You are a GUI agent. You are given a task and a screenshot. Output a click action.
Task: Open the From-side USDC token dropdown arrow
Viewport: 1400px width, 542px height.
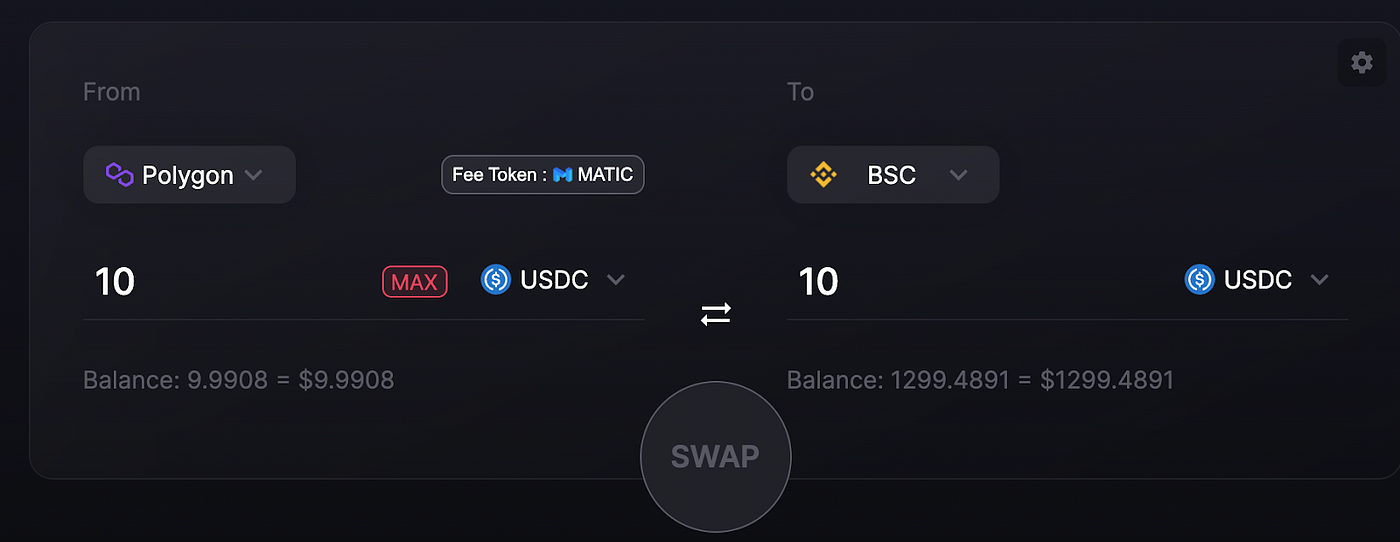[616, 280]
